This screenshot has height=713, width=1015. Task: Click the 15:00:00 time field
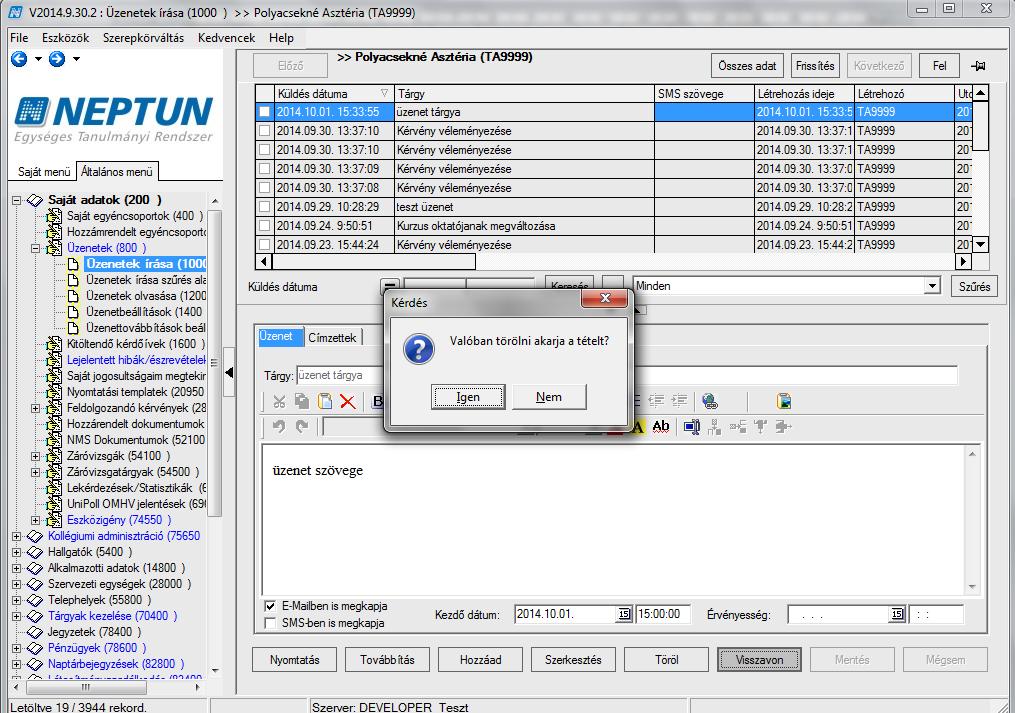click(x=663, y=614)
